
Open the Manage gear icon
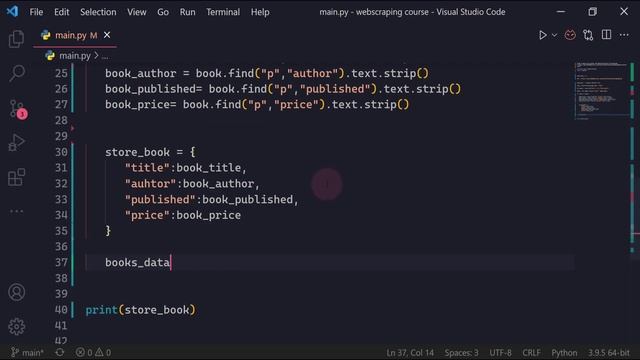(x=16, y=327)
